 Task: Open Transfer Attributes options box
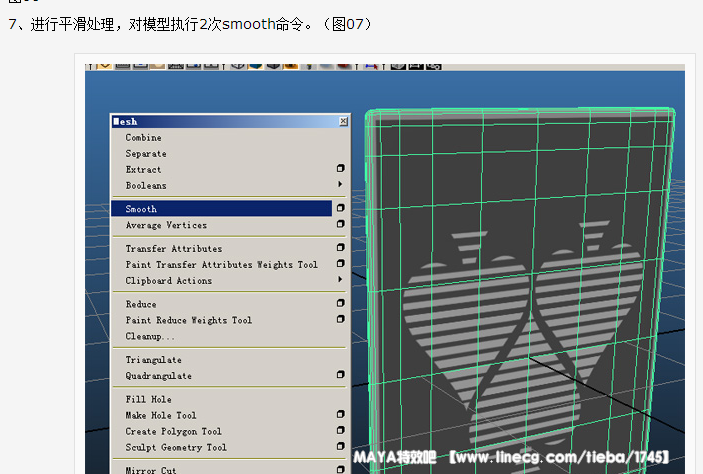click(341, 248)
